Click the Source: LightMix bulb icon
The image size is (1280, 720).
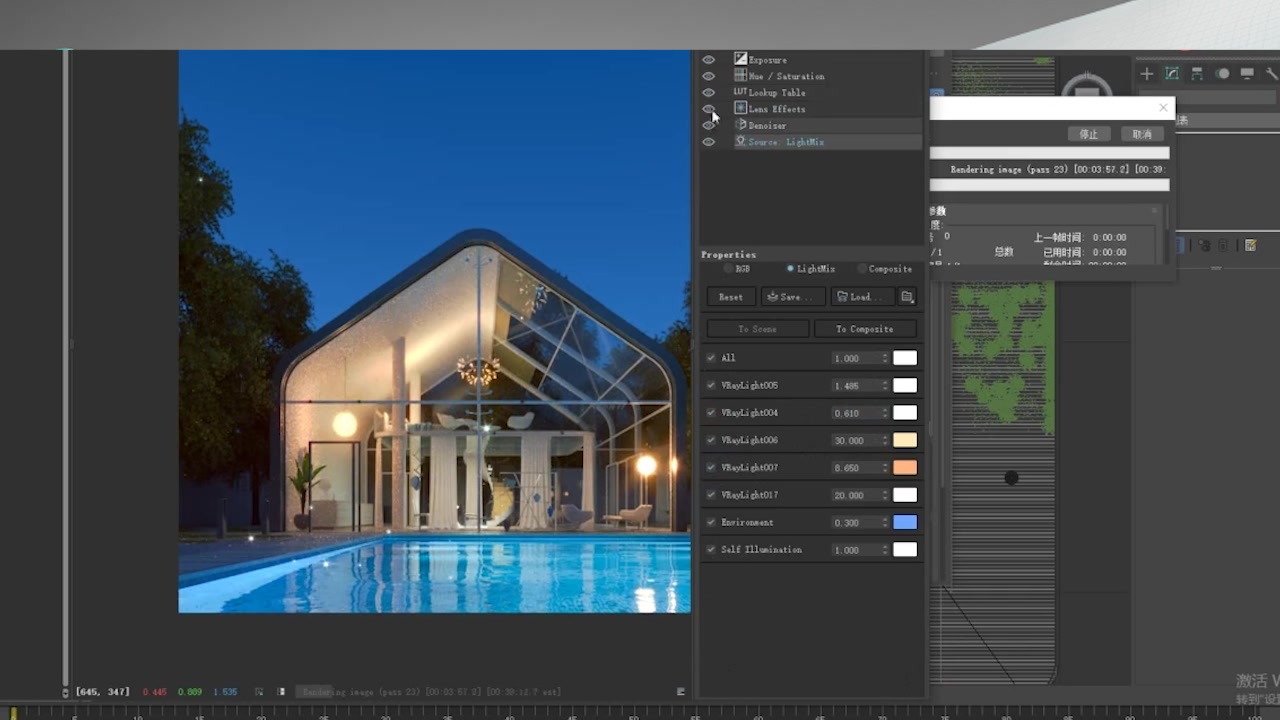click(740, 141)
